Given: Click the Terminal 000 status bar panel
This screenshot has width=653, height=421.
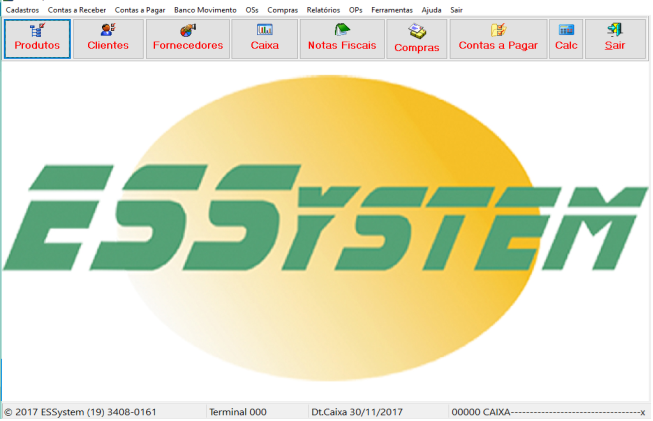Looking at the screenshot, I should [238, 411].
